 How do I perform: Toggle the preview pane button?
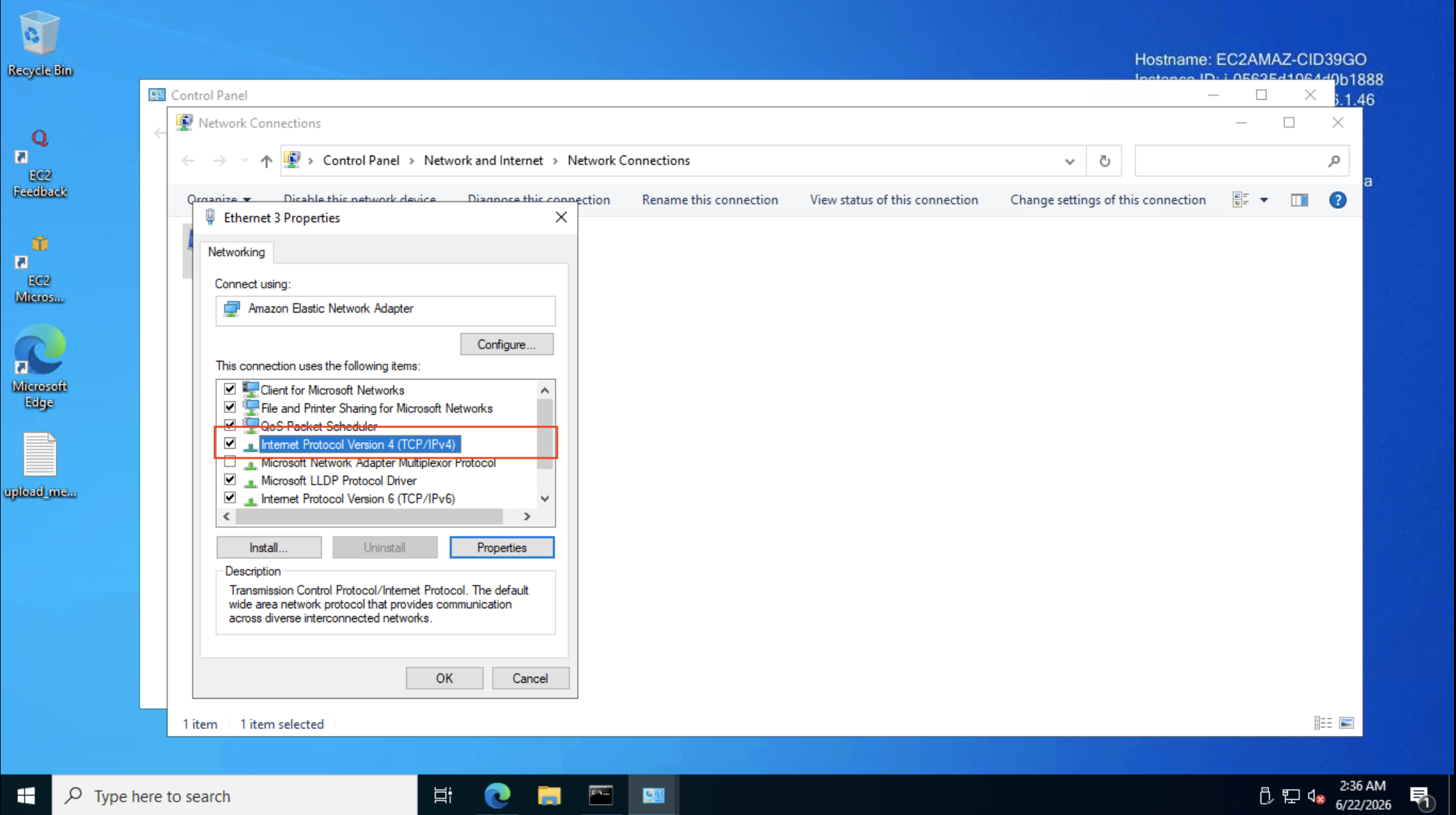(1299, 200)
